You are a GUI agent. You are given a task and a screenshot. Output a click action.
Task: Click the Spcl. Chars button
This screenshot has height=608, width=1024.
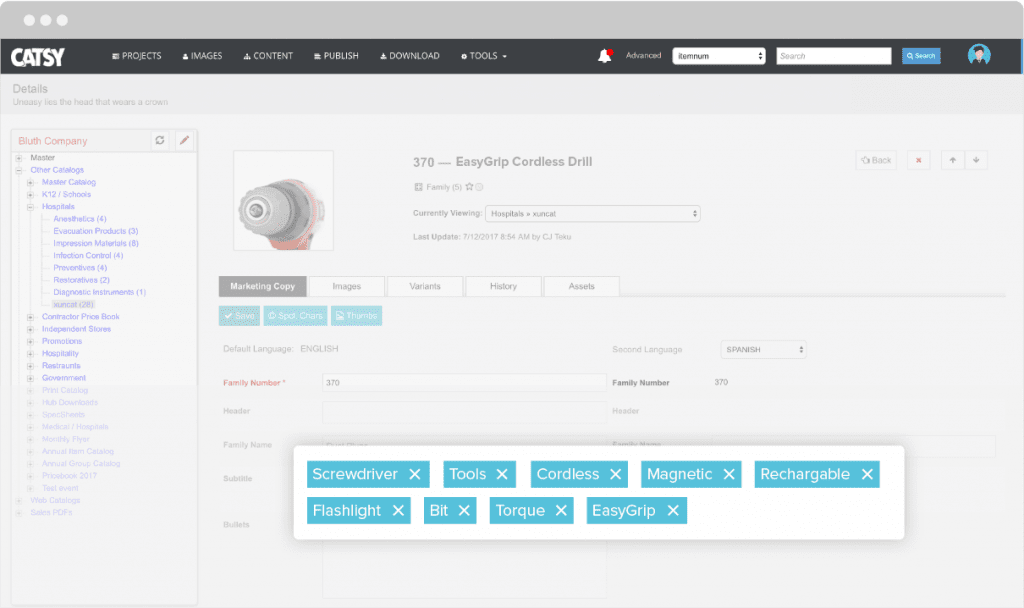(x=295, y=316)
